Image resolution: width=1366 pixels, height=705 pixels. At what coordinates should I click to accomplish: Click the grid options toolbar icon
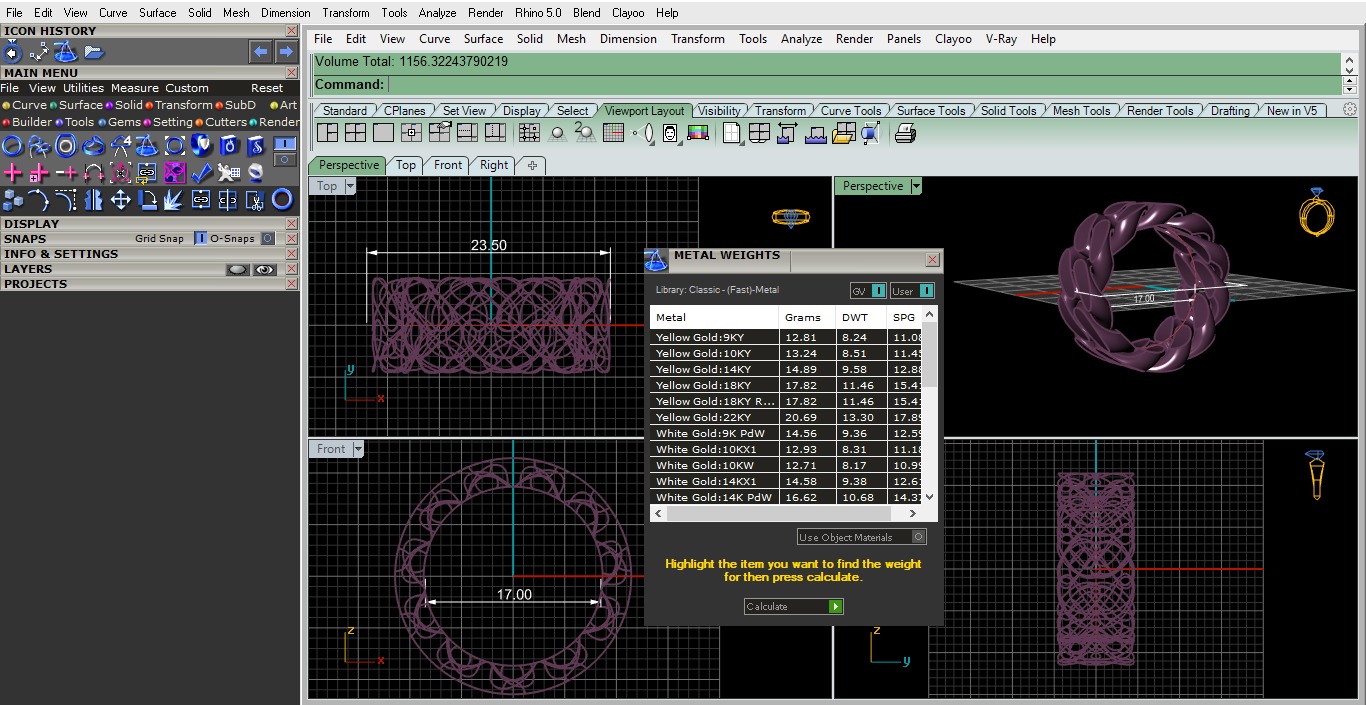coord(614,132)
